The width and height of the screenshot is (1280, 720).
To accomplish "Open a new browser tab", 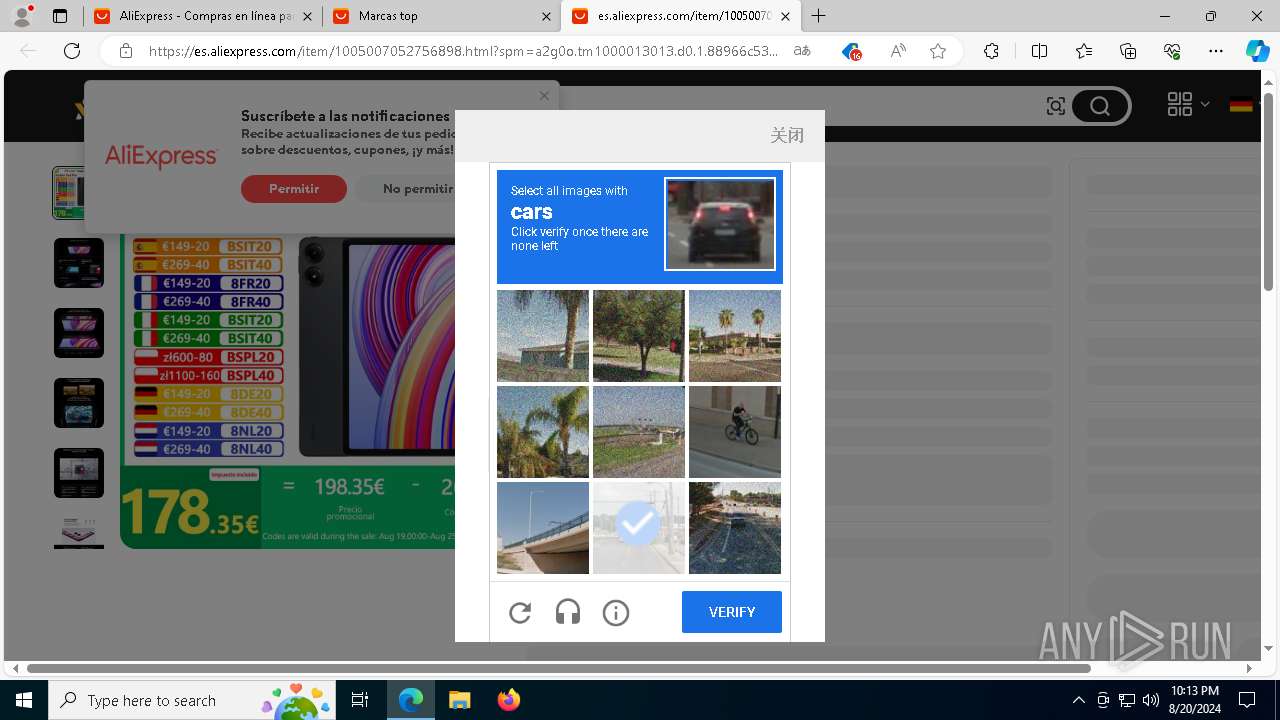I will click(x=819, y=16).
